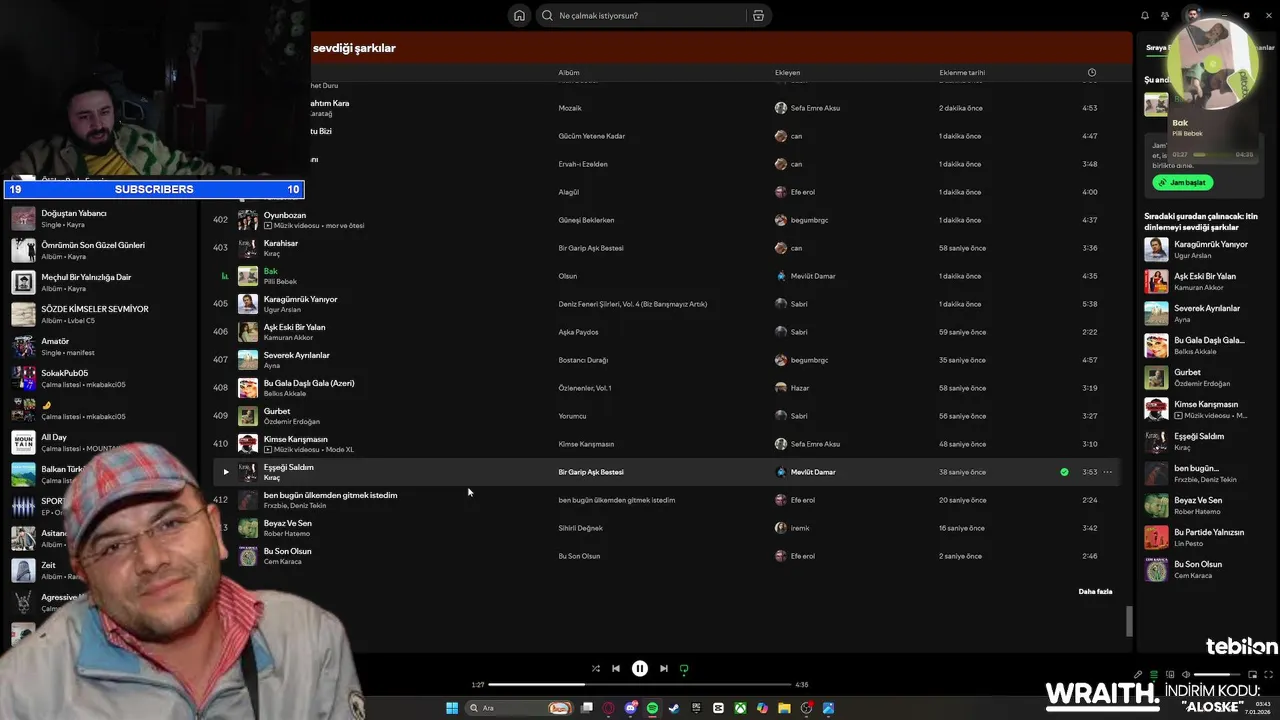Open the All Day playlist
Image resolution: width=1280 pixels, height=720 pixels.
point(100,442)
